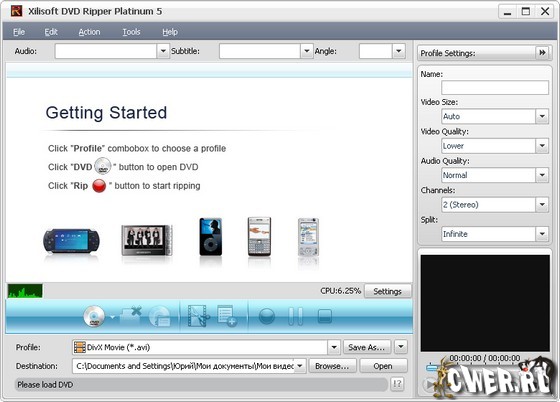Click the profile Name input field

495,87
